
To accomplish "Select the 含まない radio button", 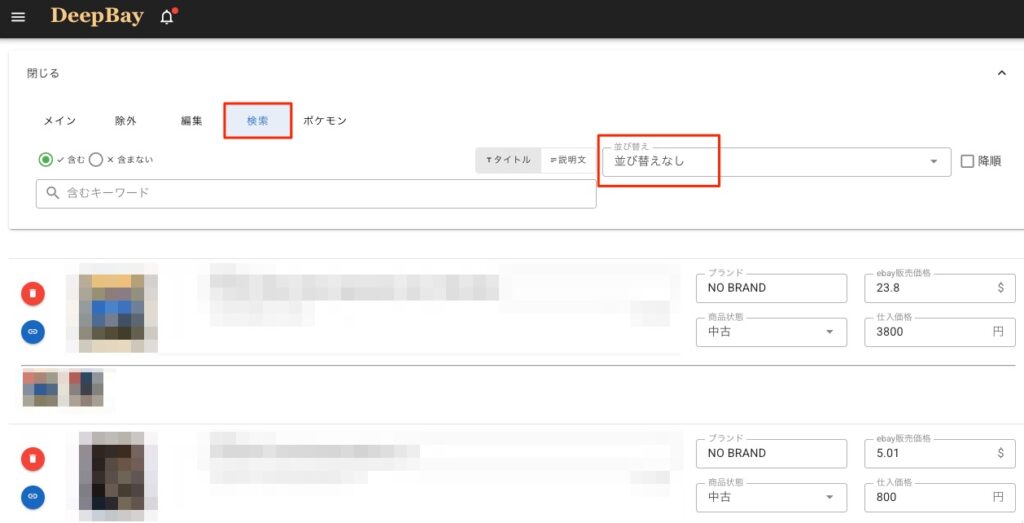I will [96, 159].
